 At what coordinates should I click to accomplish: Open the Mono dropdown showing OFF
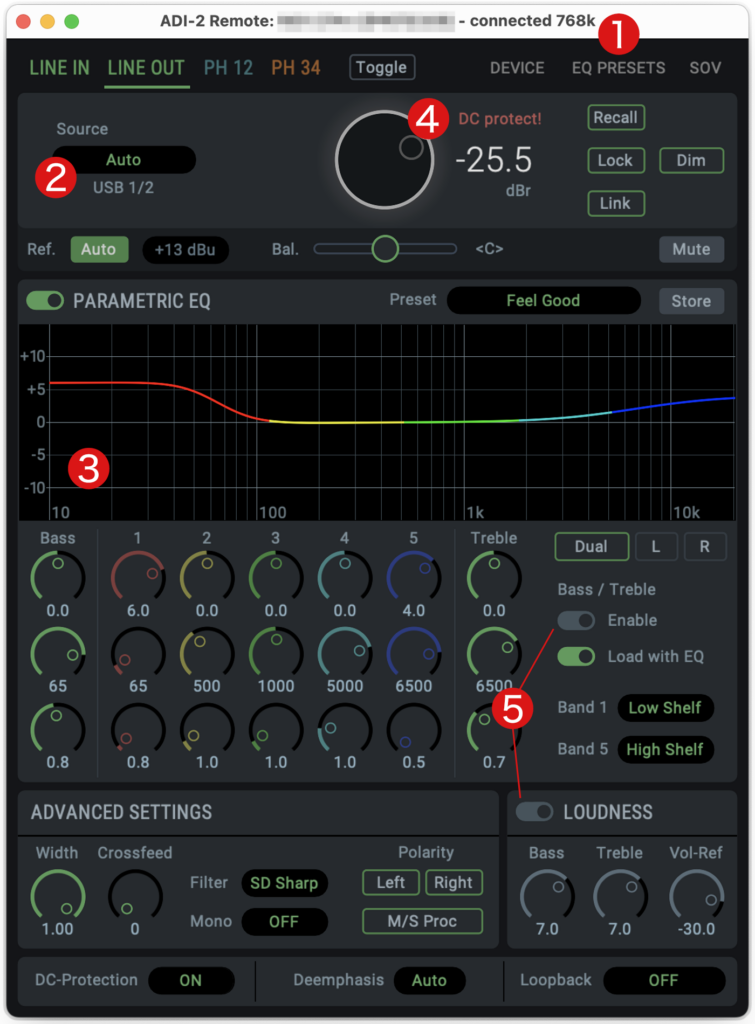(284, 921)
